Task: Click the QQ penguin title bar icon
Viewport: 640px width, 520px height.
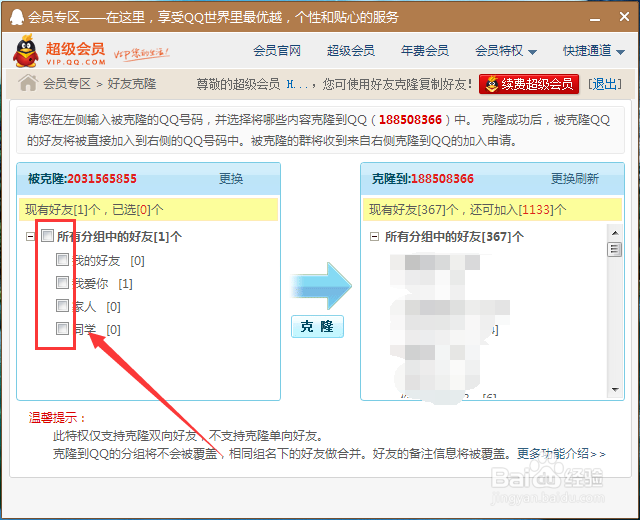Action: coord(17,17)
